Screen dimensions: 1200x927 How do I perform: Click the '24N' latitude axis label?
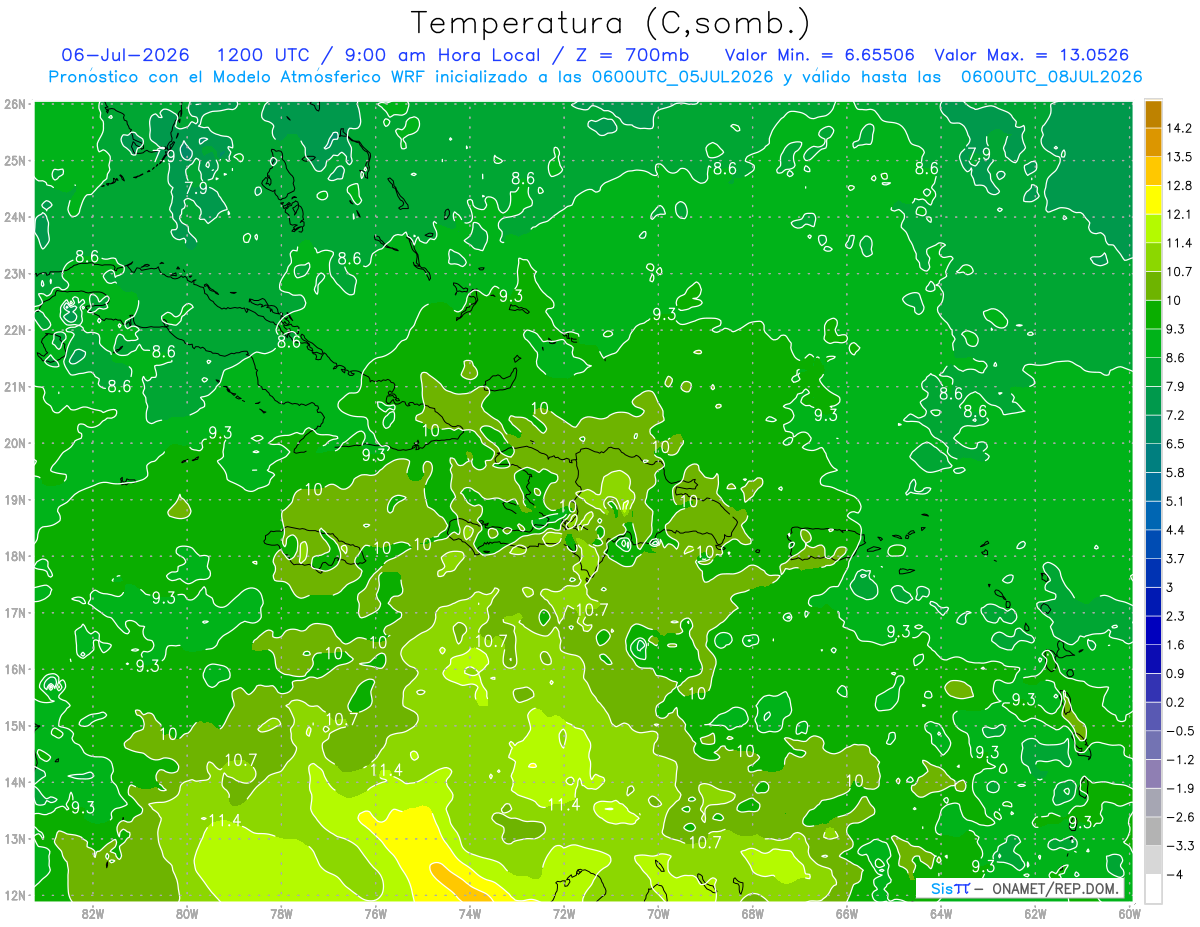click(x=14, y=217)
